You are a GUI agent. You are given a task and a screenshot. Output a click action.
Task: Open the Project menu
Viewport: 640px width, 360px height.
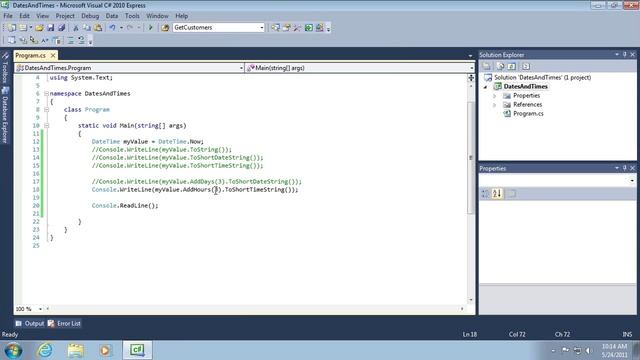tap(65, 16)
